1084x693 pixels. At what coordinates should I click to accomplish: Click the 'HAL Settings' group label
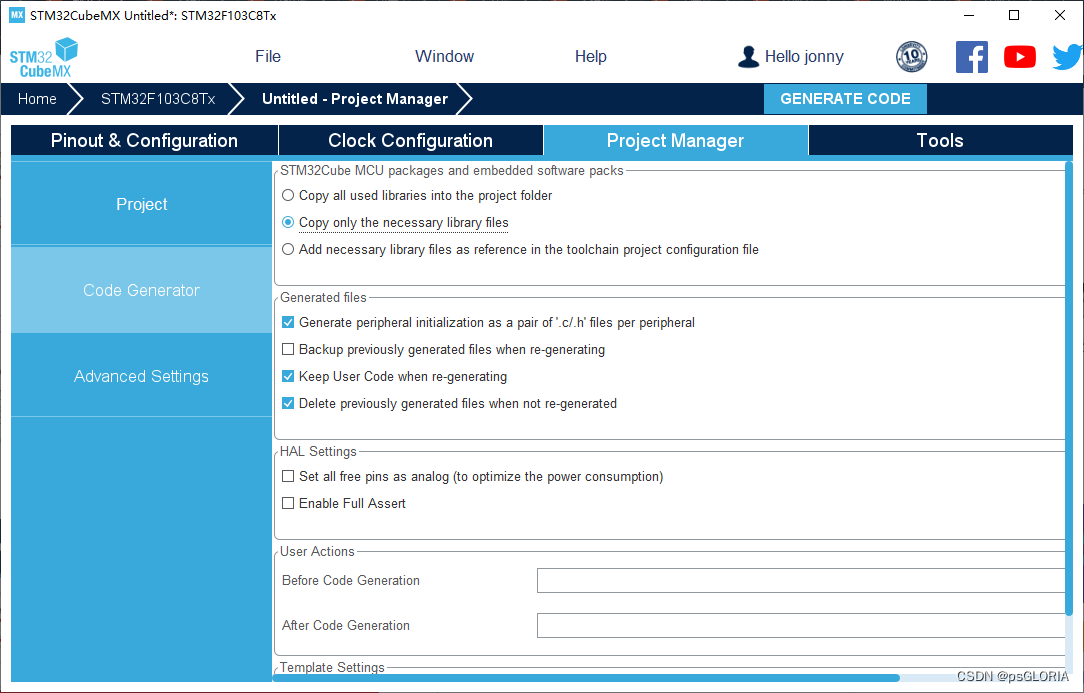coord(318,452)
